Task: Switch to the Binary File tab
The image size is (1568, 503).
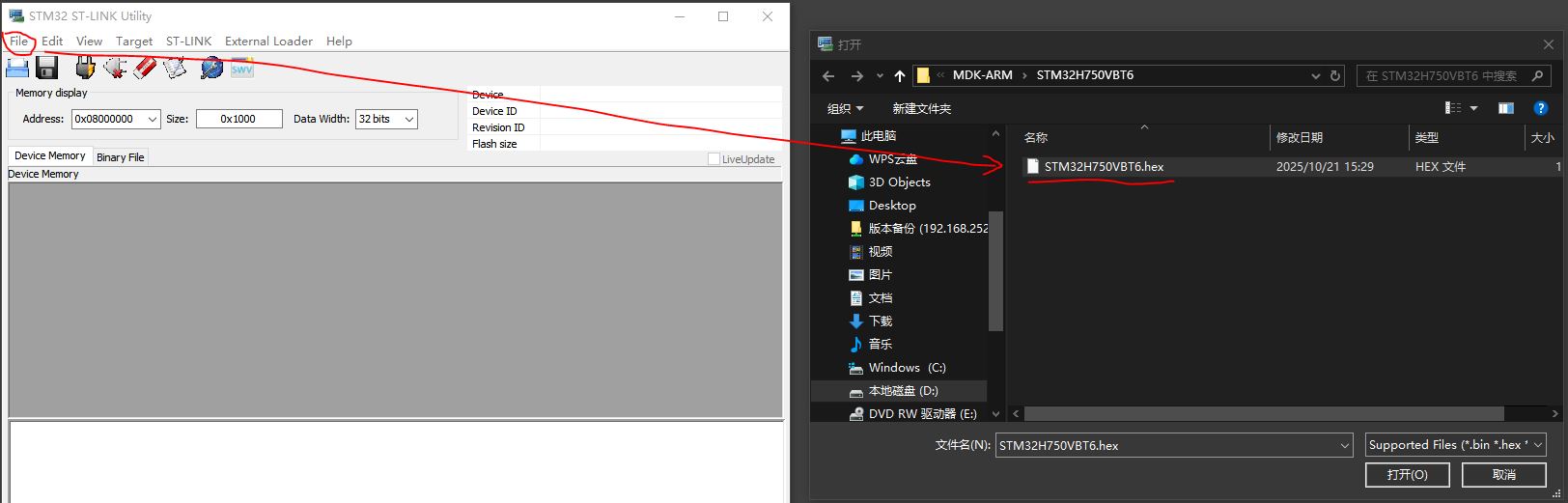Action: [x=121, y=157]
